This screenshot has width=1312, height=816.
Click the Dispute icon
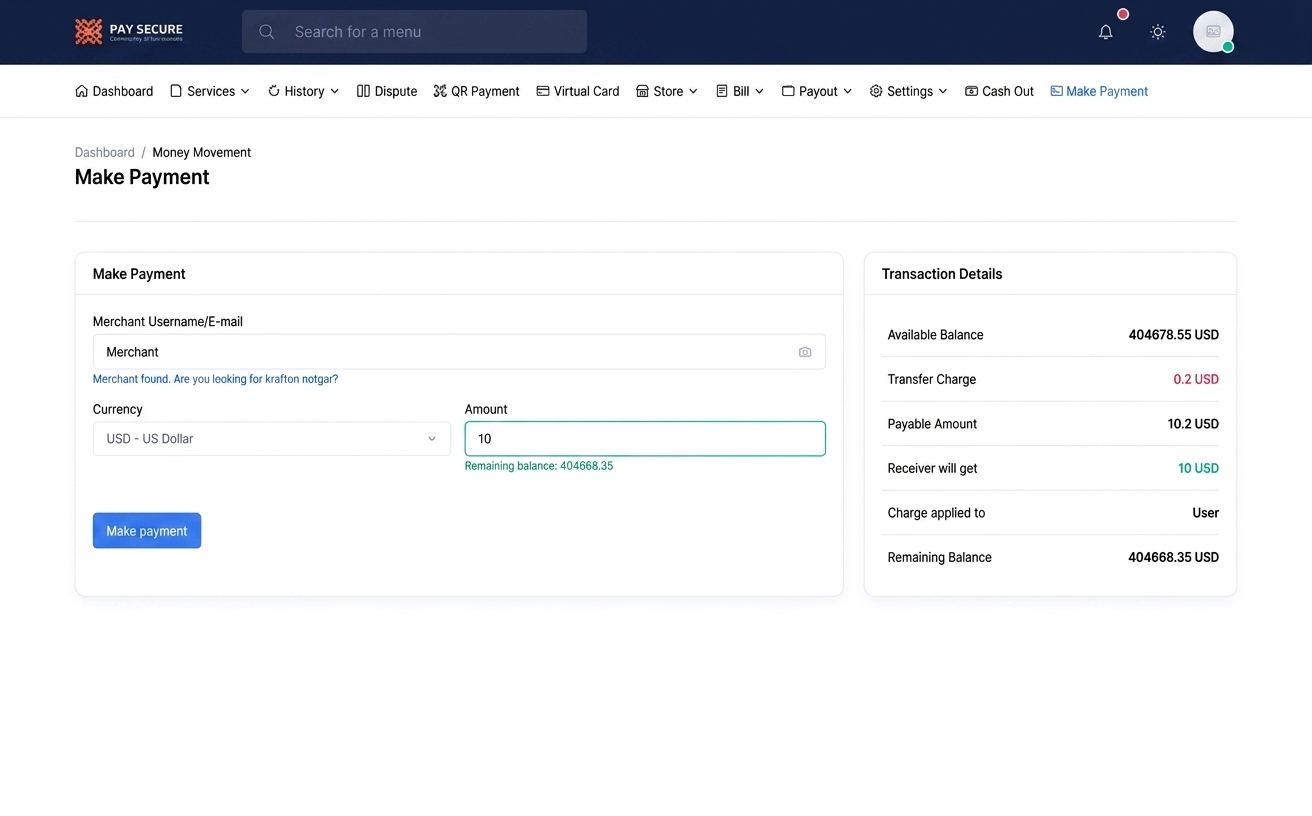(x=363, y=91)
